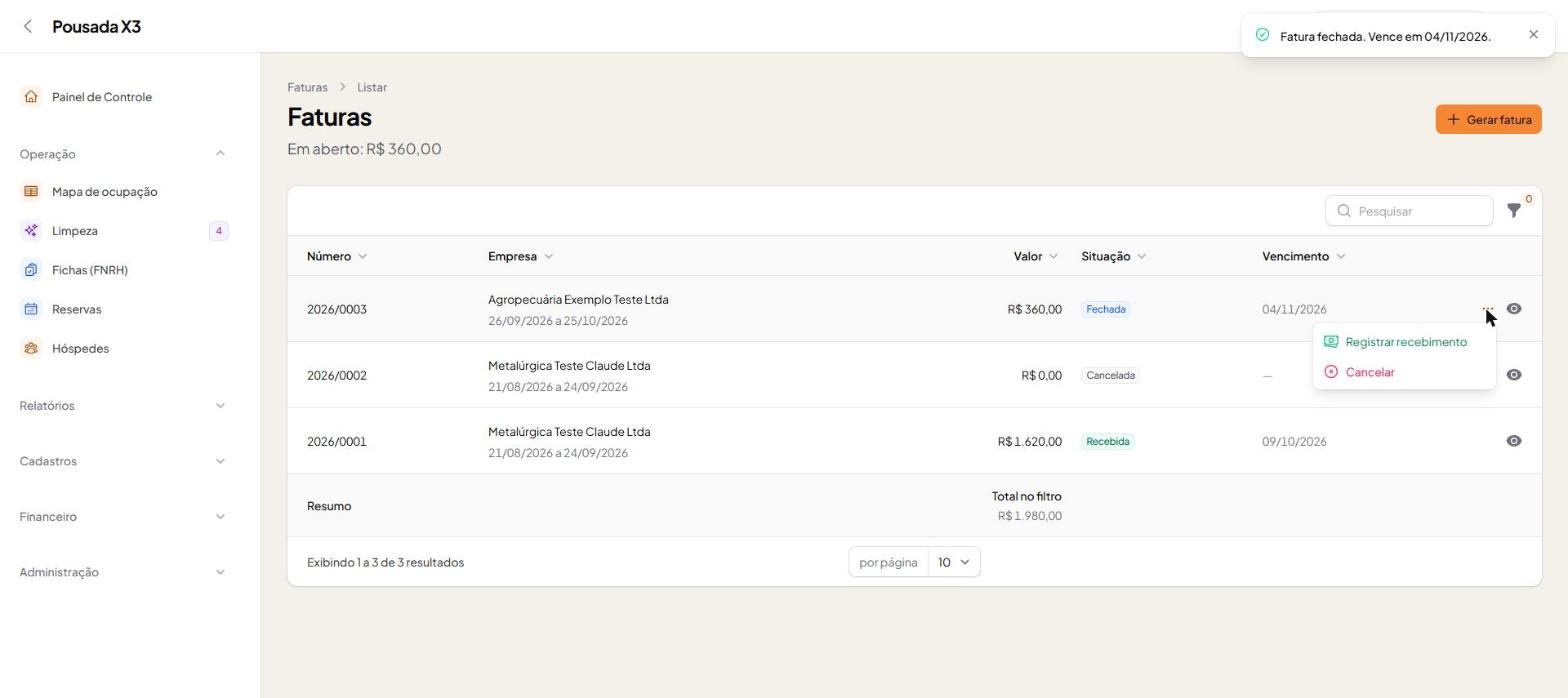Click the Gerar fatura button

click(1488, 120)
